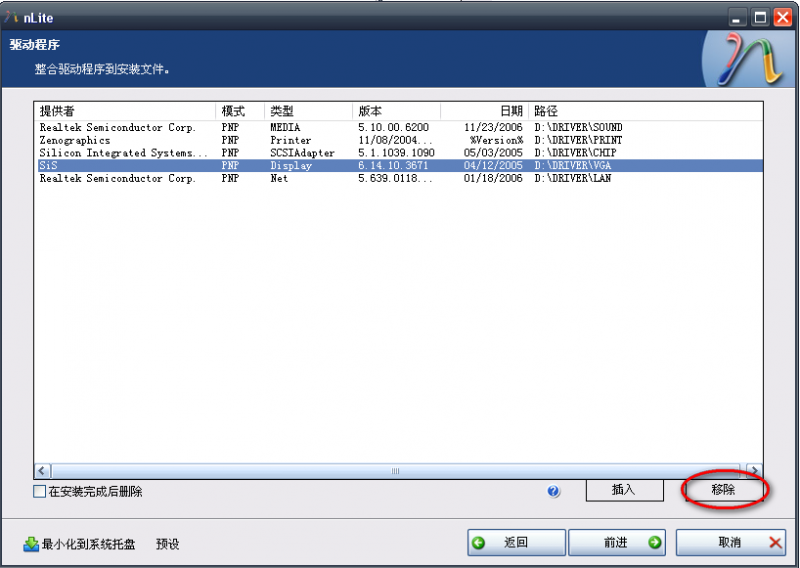Select the SiS display driver row
800x568 pixels.
point(400,165)
